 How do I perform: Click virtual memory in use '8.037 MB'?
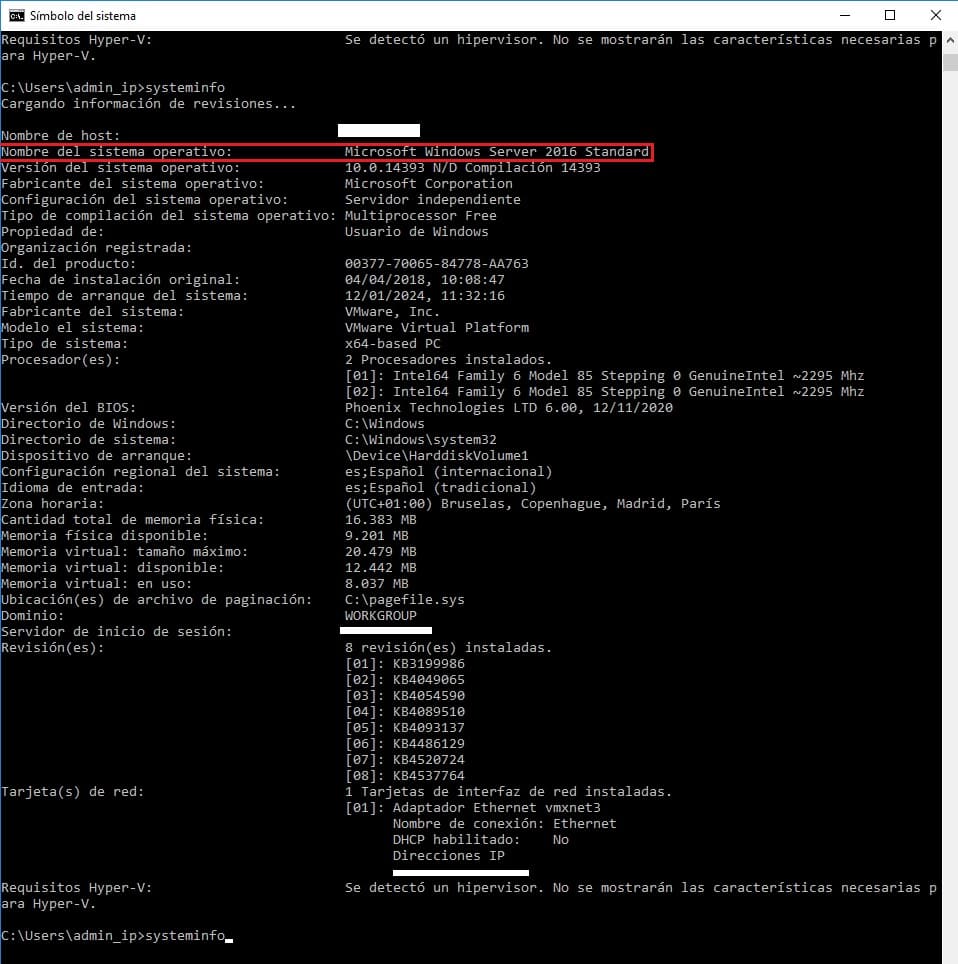376,583
